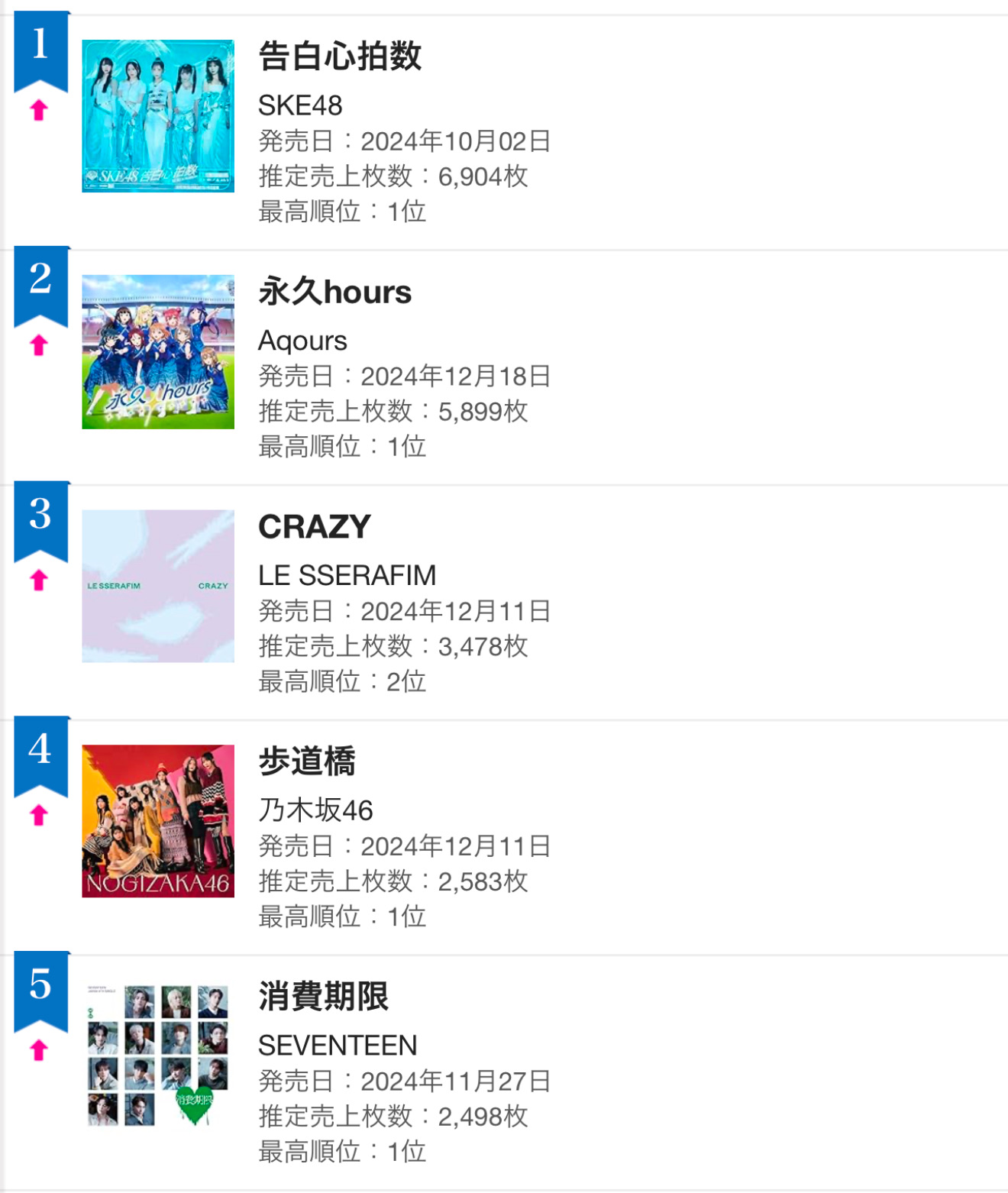The image size is (1008, 1193).
Task: Click pink up arrow beside 乃木坂46 entry
Action: click(39, 816)
